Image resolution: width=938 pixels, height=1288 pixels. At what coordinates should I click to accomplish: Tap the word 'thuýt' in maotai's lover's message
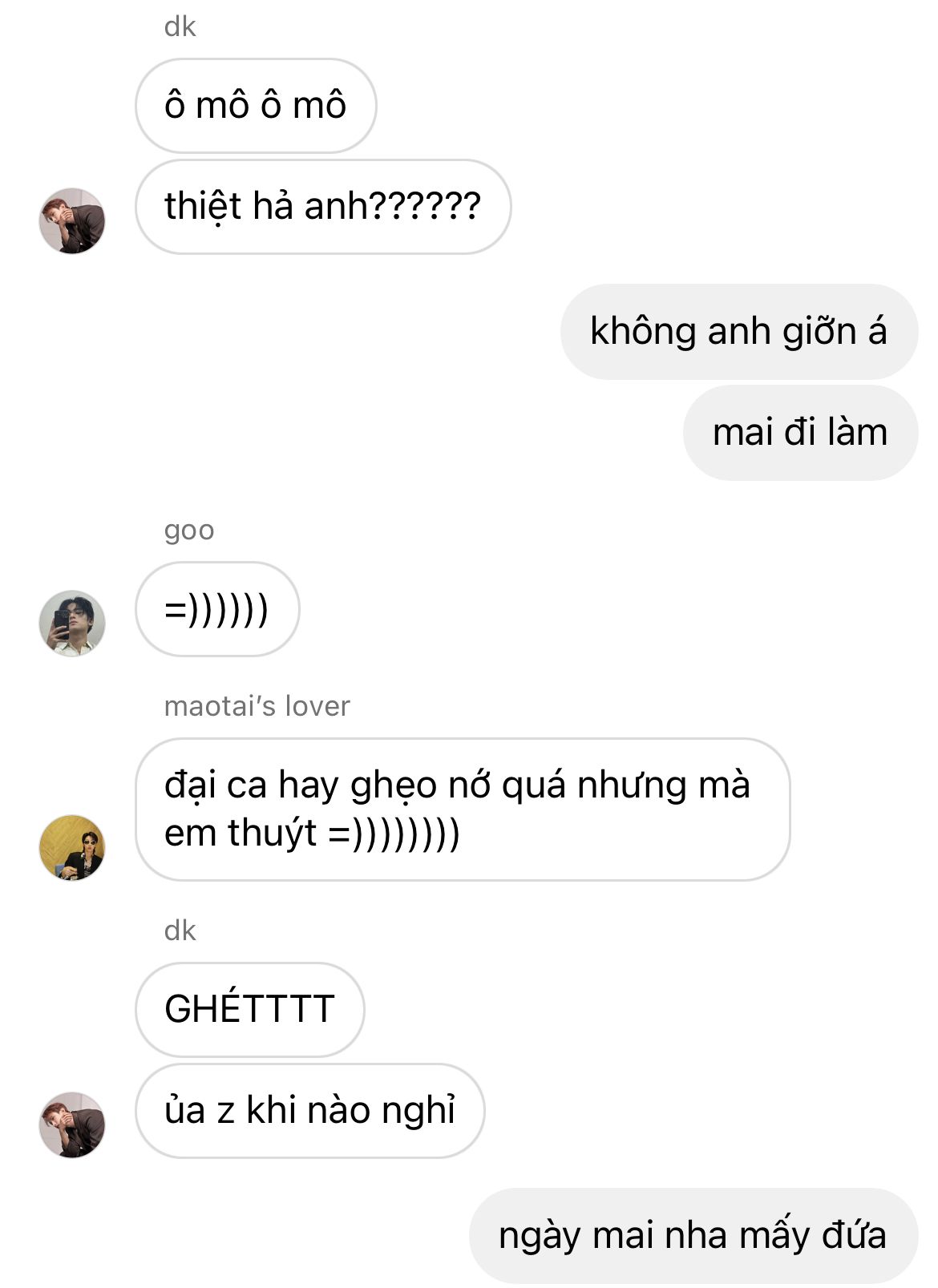point(273,834)
